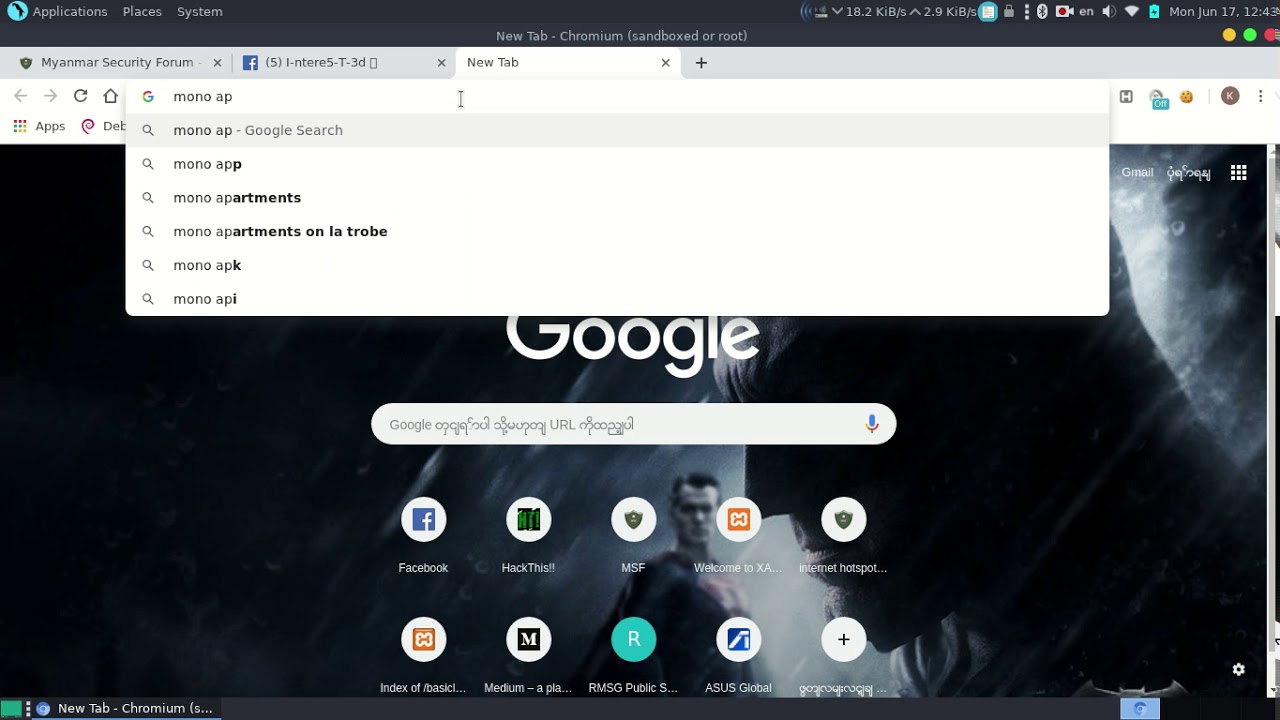This screenshot has width=1280, height=720.
Task: Click the screen recording tray icon
Action: [x=1064, y=12]
